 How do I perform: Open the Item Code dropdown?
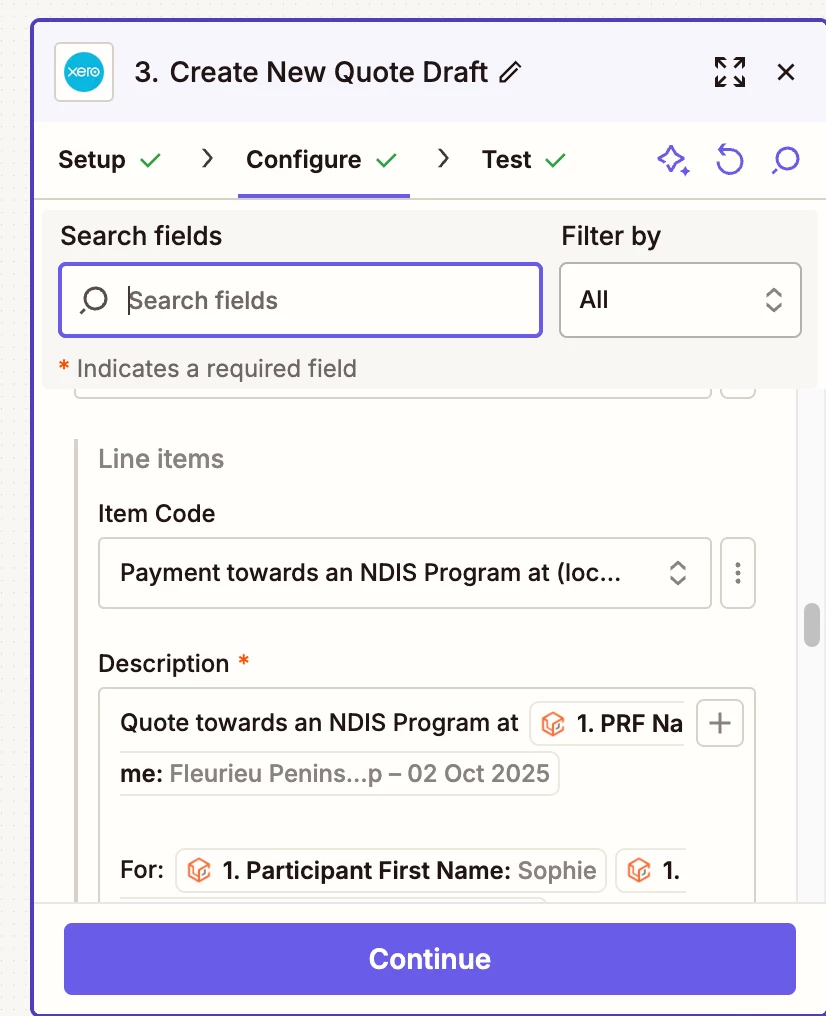click(405, 573)
